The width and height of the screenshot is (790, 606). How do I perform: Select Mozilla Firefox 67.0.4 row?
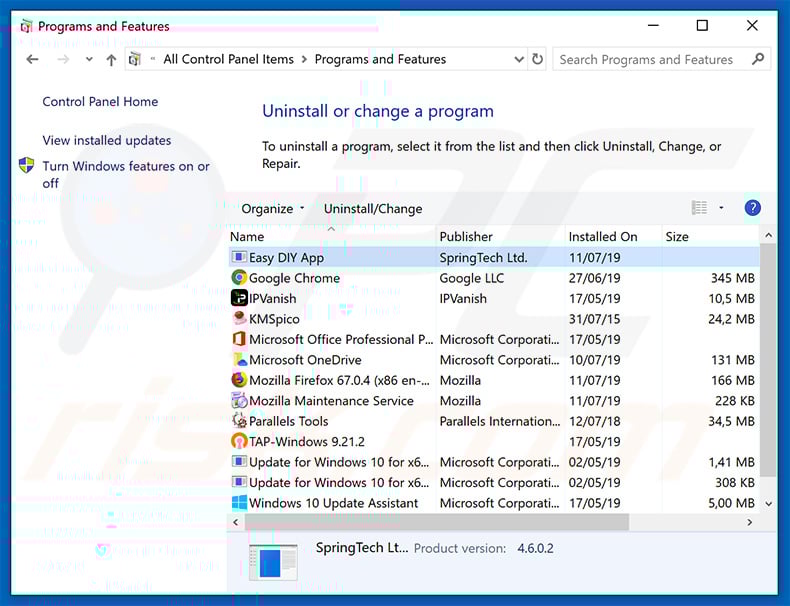(x=340, y=380)
